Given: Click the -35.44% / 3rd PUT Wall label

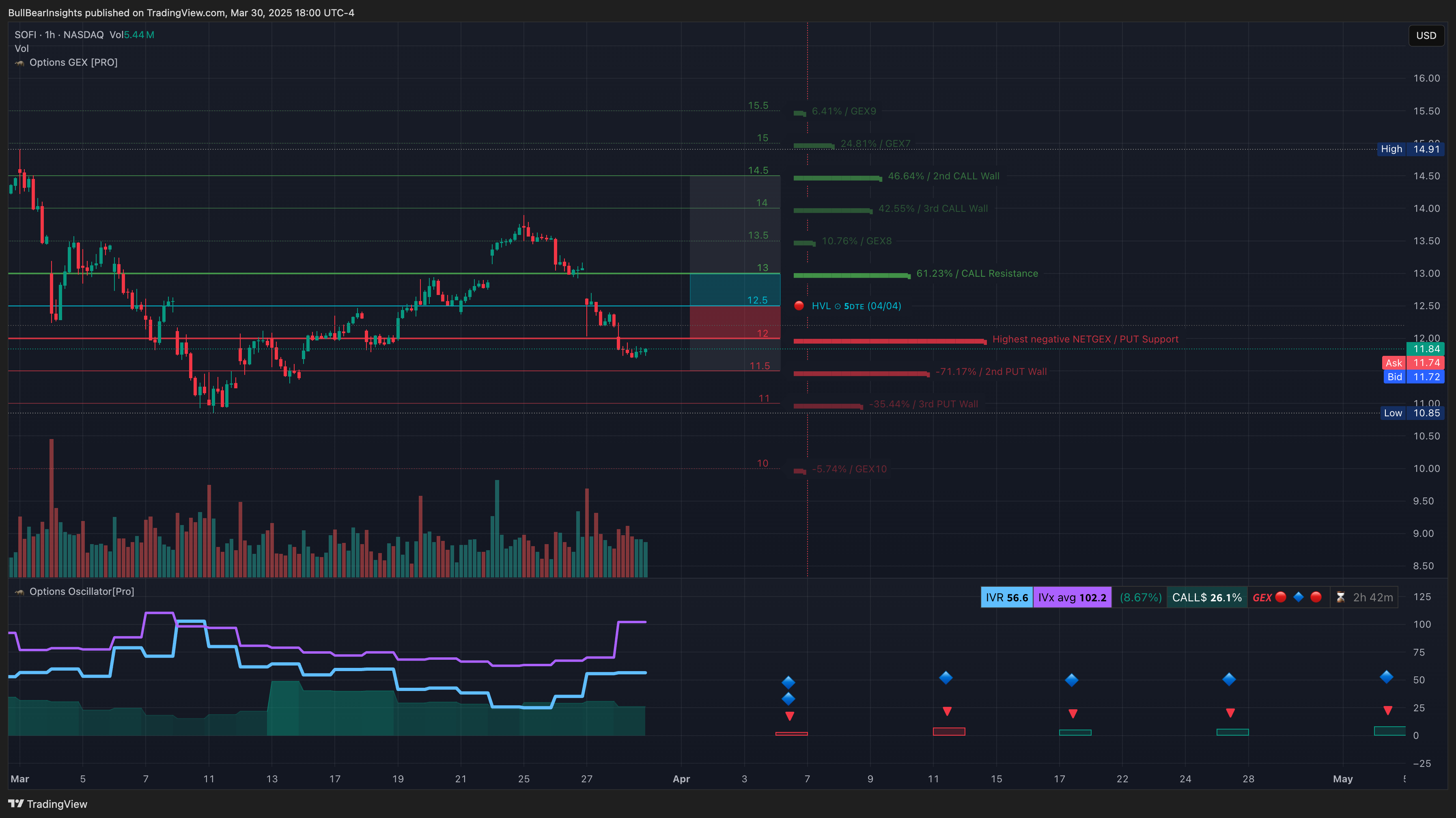Looking at the screenshot, I should (924, 404).
